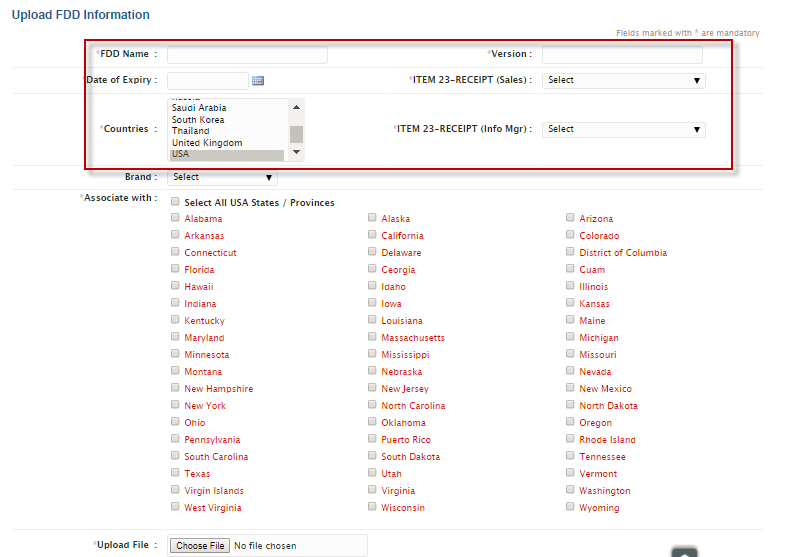The image size is (795, 557).
Task: Click into the FDD Name field
Action: tap(247, 55)
